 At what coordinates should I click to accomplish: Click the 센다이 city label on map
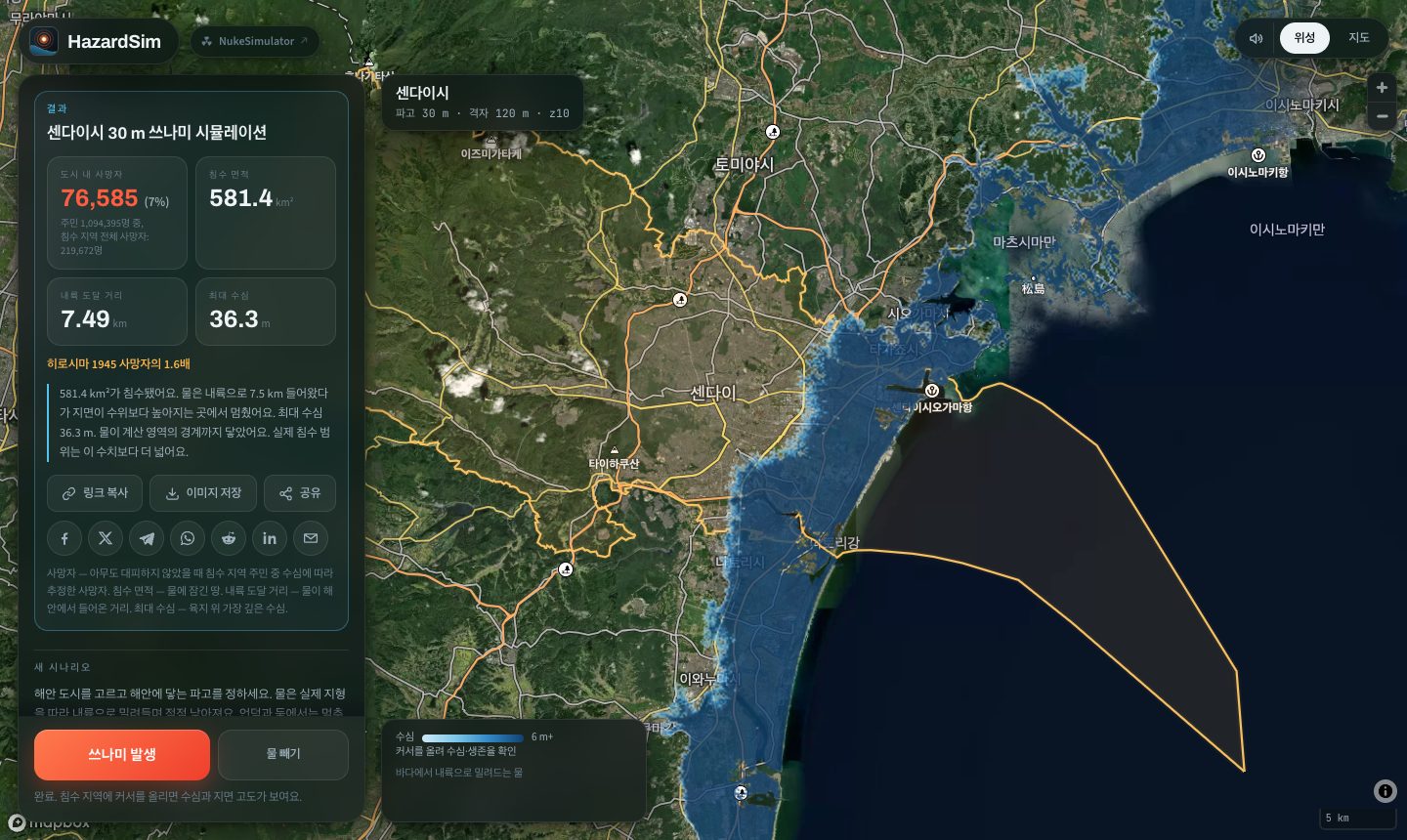point(713,393)
